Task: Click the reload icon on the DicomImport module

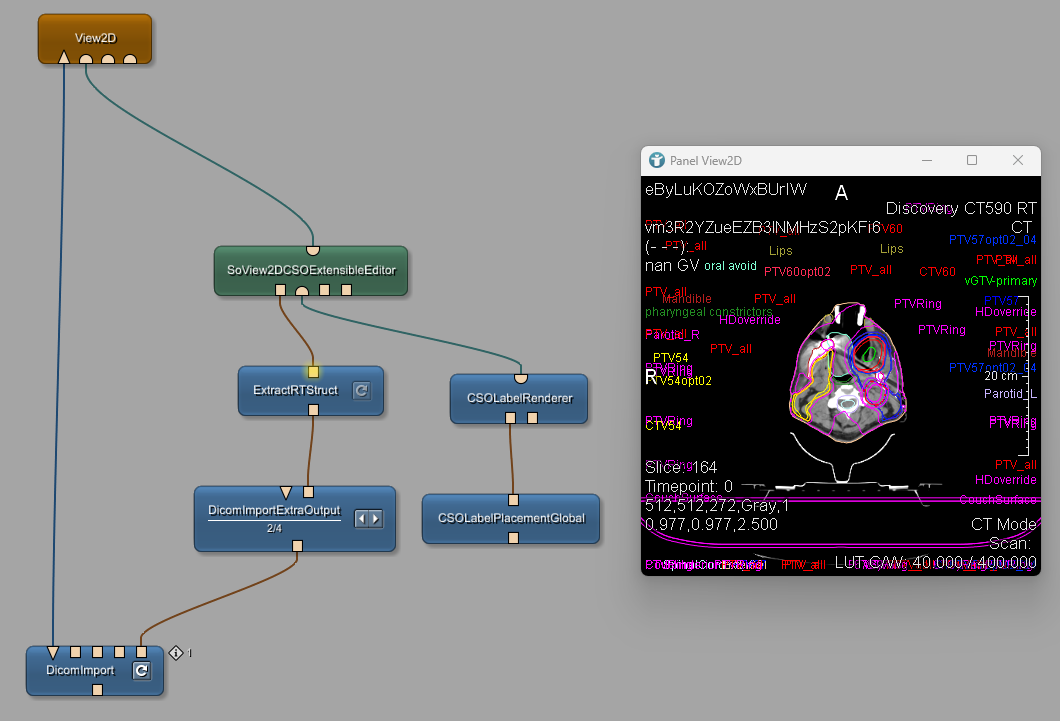Action: [142, 671]
